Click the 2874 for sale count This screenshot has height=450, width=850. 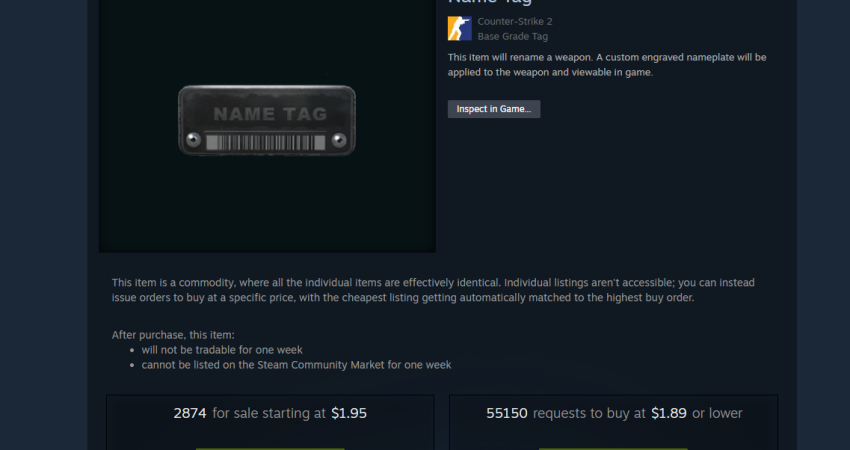pyautogui.click(x=190, y=413)
